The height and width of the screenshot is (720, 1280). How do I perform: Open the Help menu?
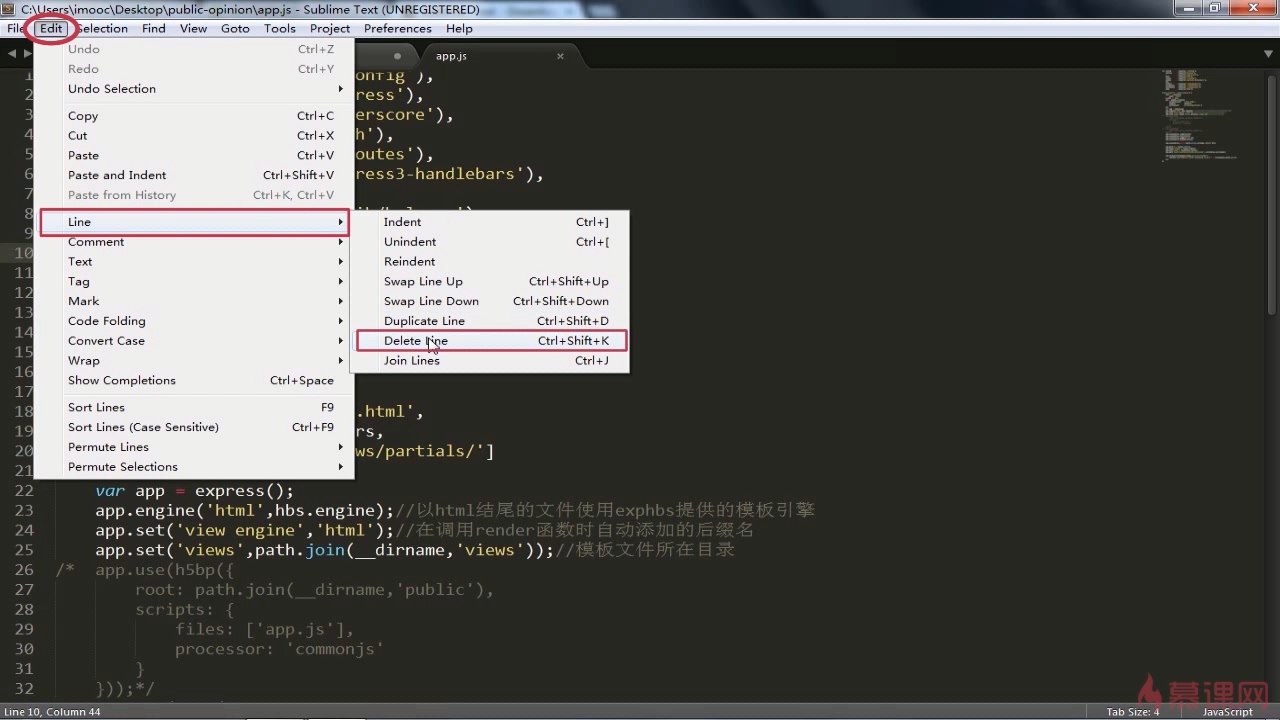[459, 28]
